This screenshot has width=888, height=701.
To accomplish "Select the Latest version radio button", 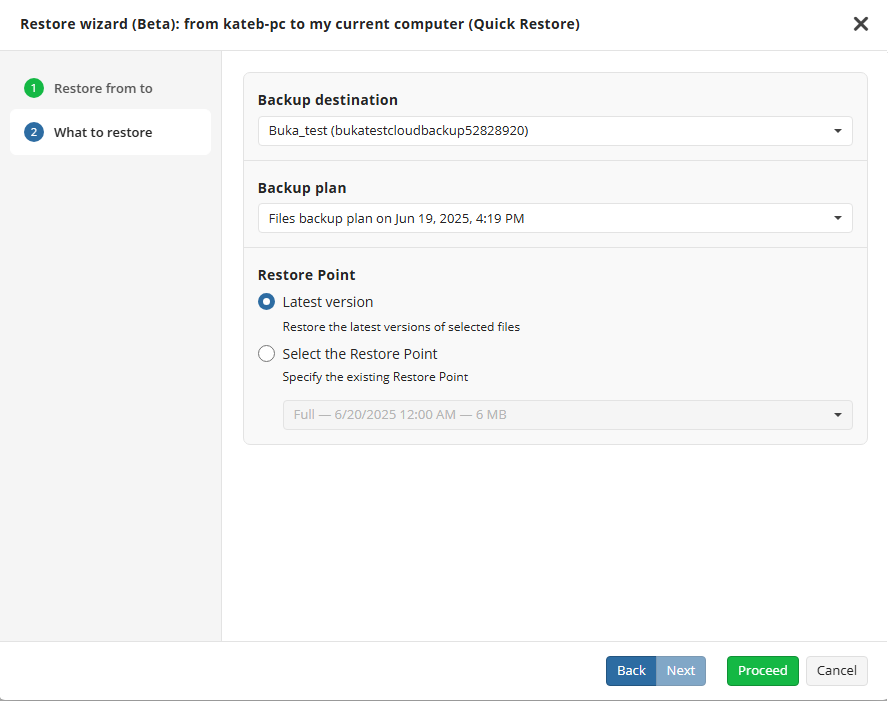I will point(267,302).
